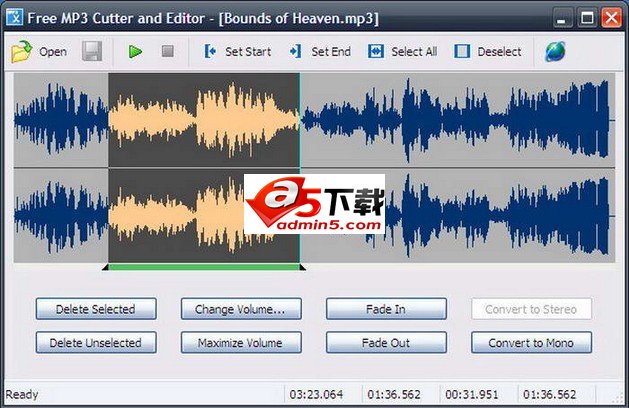Viewport: 629px width, 408px height.
Task: Click the highlighted region in the upper waveform channel
Action: (x=204, y=120)
